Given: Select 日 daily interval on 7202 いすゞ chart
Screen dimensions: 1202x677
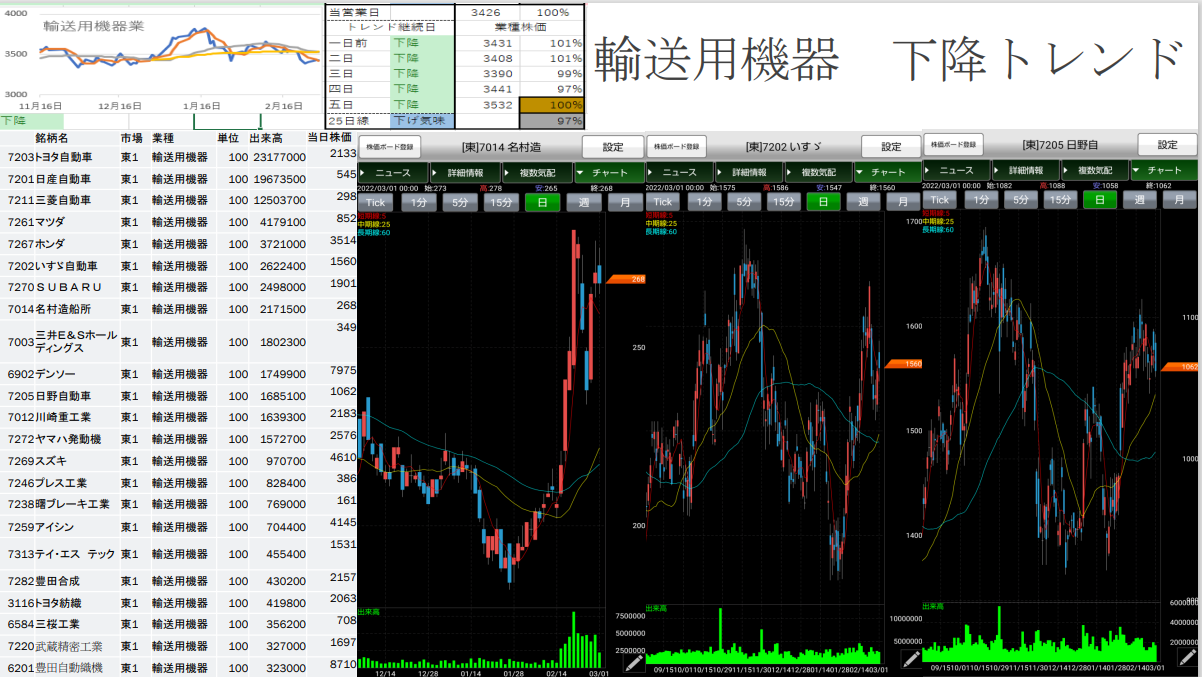Looking at the screenshot, I should 824,201.
